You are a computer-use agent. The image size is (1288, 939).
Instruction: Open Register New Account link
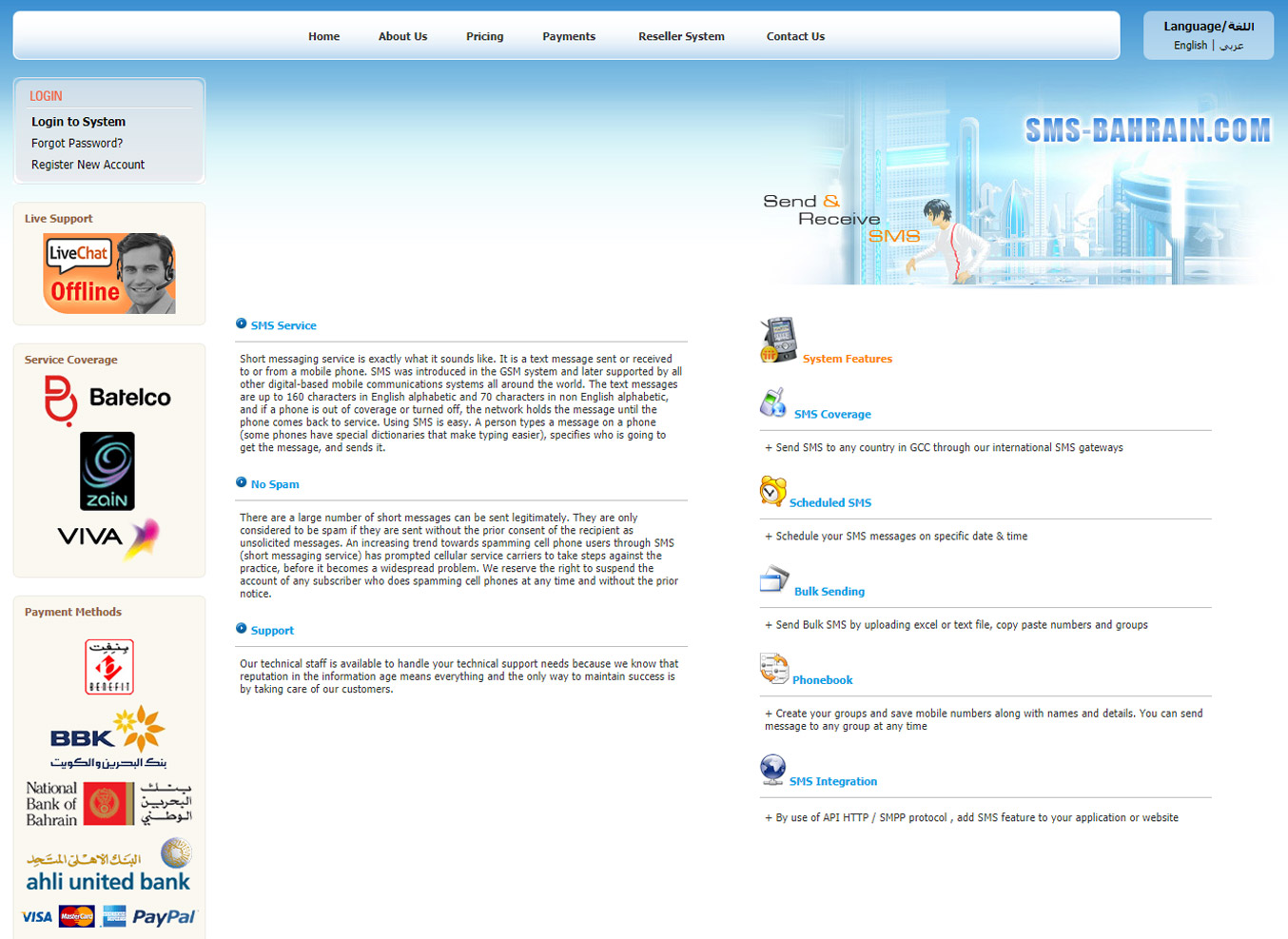88,165
